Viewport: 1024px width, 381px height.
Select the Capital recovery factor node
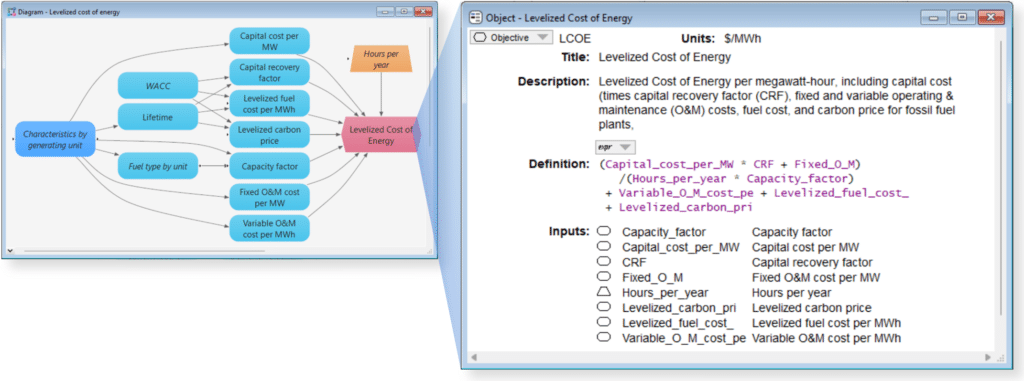[x=269, y=71]
